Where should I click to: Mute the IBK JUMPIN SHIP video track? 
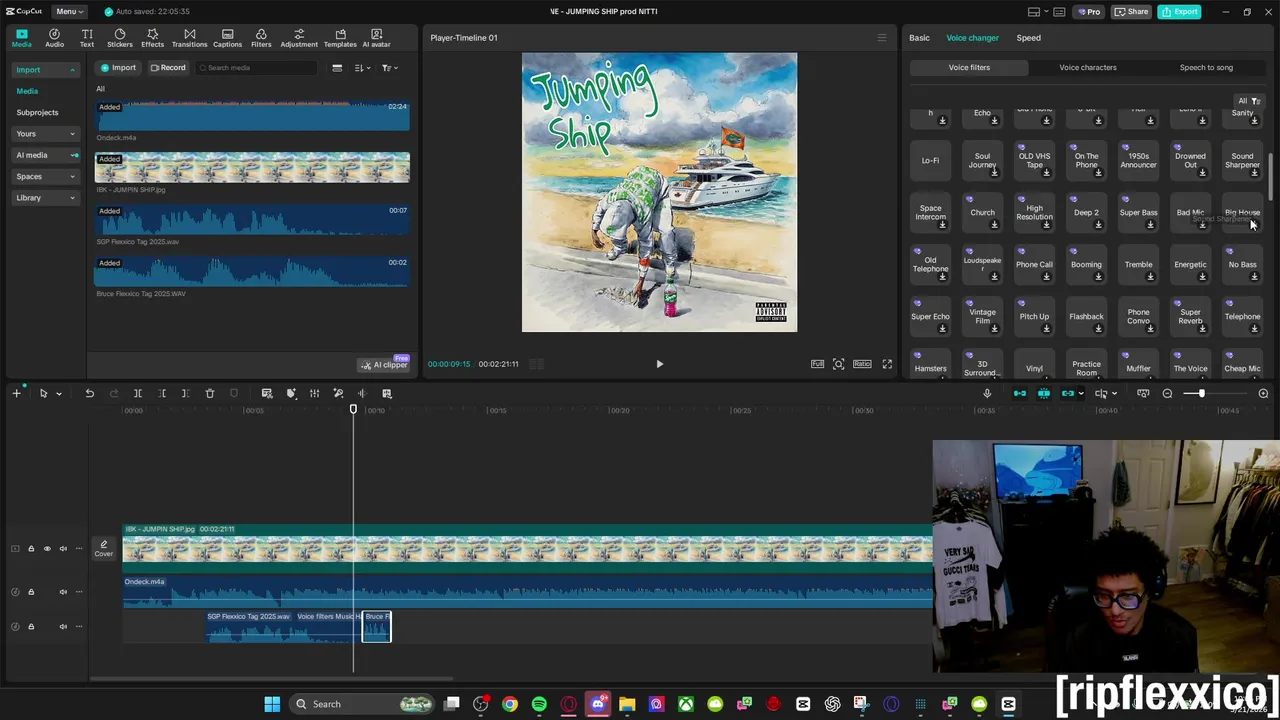pyautogui.click(x=62, y=548)
